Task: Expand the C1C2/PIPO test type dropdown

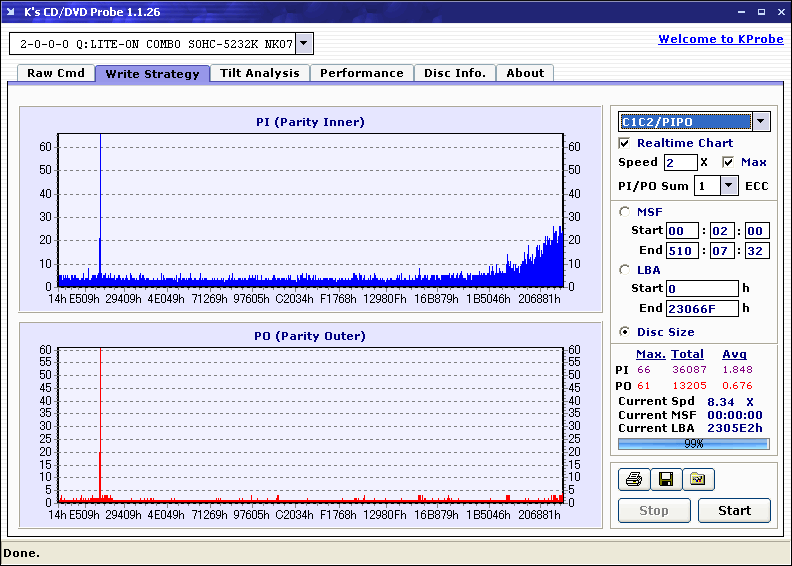Action: (x=760, y=122)
